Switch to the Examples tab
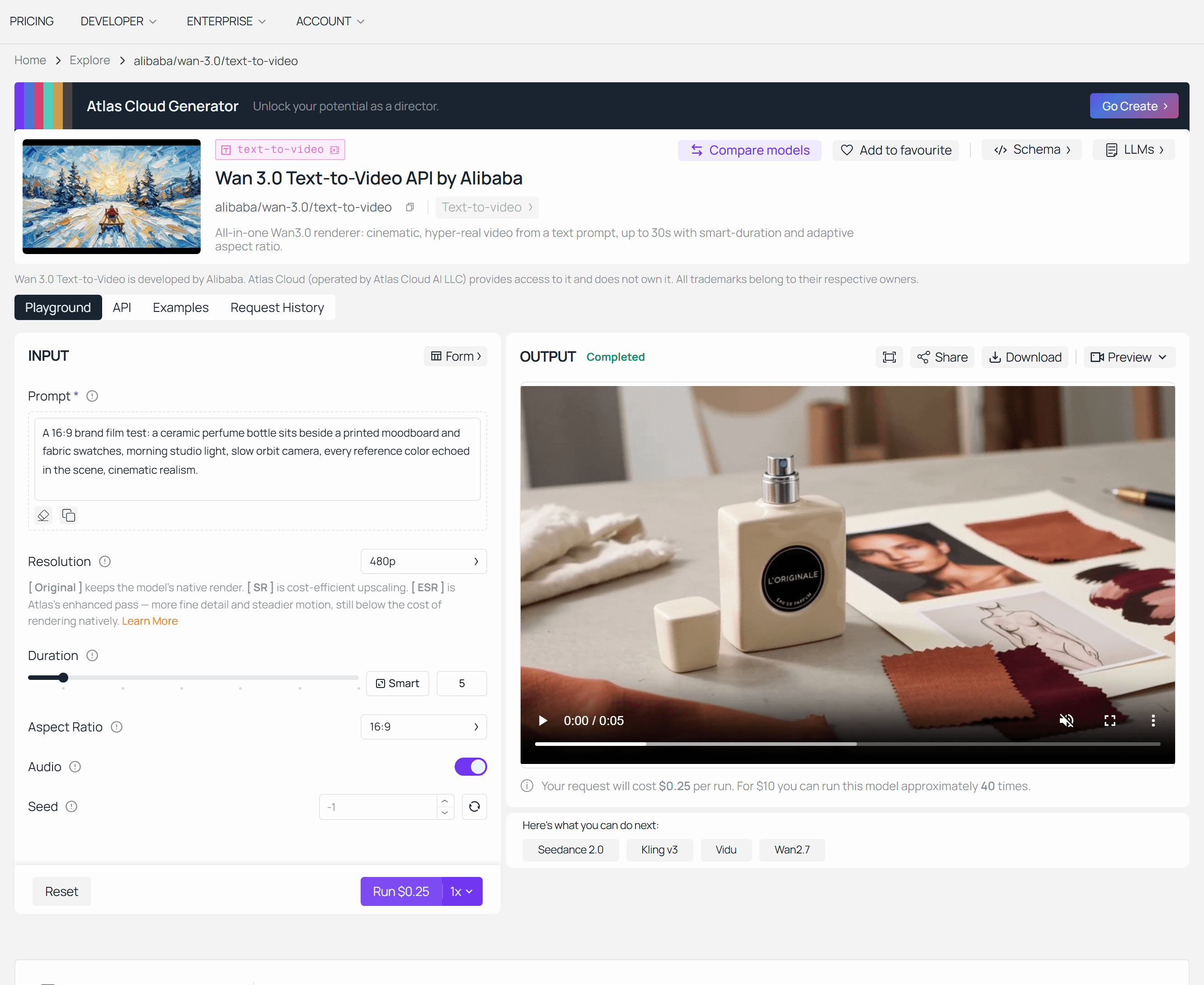Image resolution: width=1204 pixels, height=985 pixels. point(181,307)
